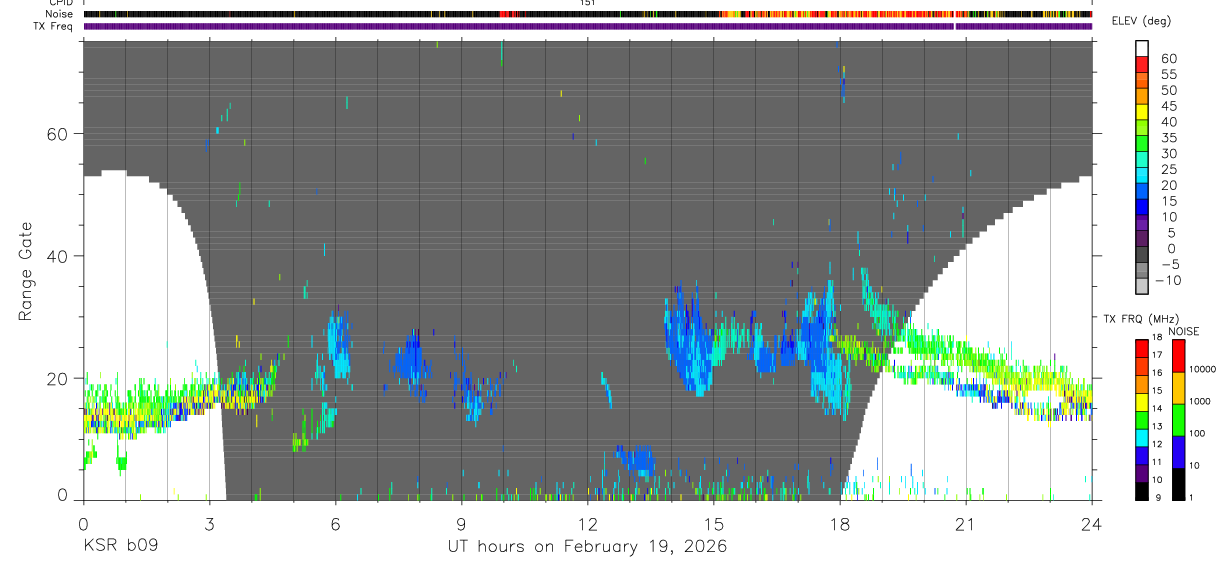Click the '11' label on the TX FRQ scale
1228x567 pixels.
(x=1155, y=461)
